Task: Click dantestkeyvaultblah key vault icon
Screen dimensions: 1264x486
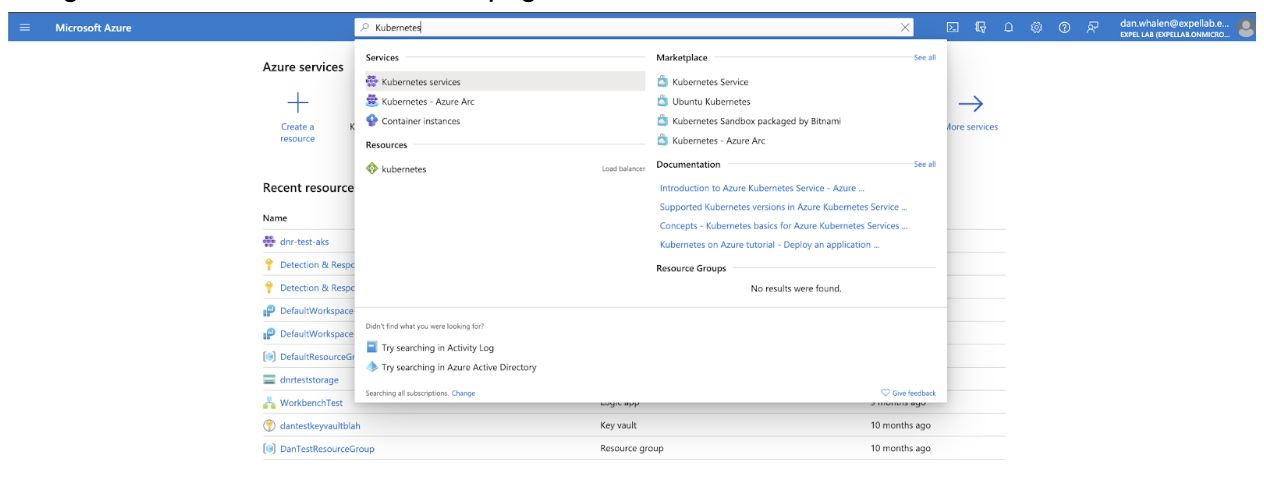Action: [269, 426]
